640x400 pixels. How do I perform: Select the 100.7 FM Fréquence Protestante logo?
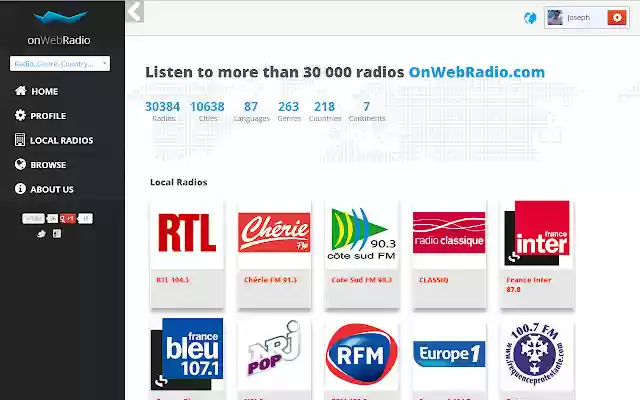click(537, 354)
